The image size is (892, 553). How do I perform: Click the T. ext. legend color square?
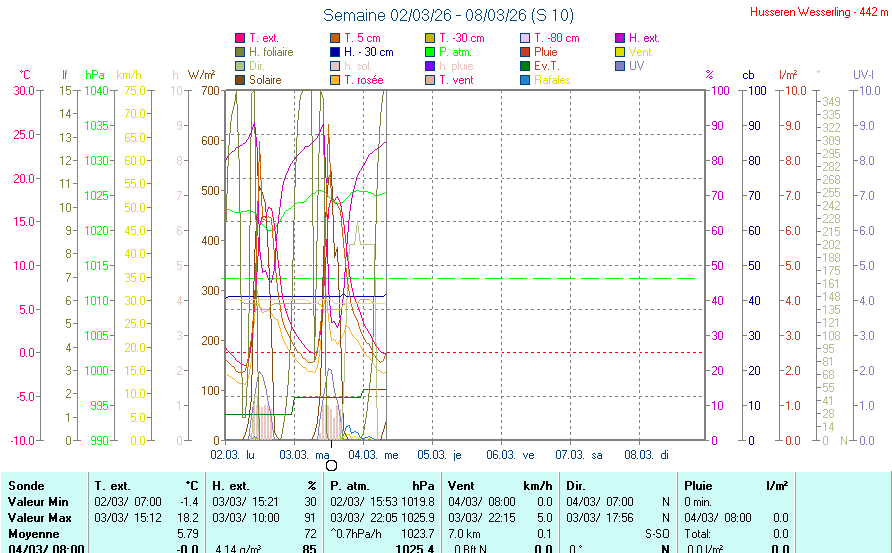pyautogui.click(x=240, y=38)
